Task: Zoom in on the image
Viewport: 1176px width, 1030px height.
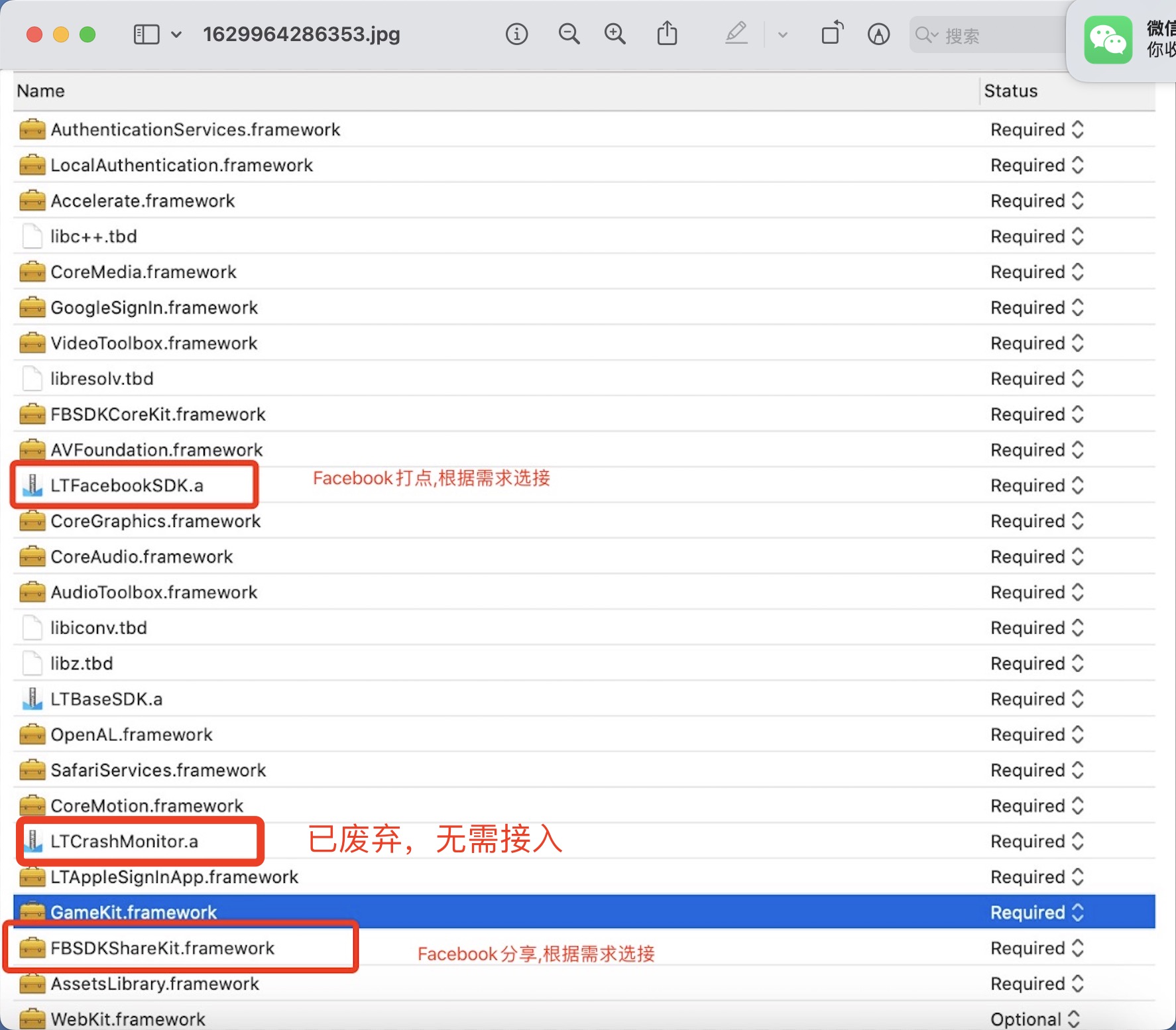Action: click(x=615, y=34)
